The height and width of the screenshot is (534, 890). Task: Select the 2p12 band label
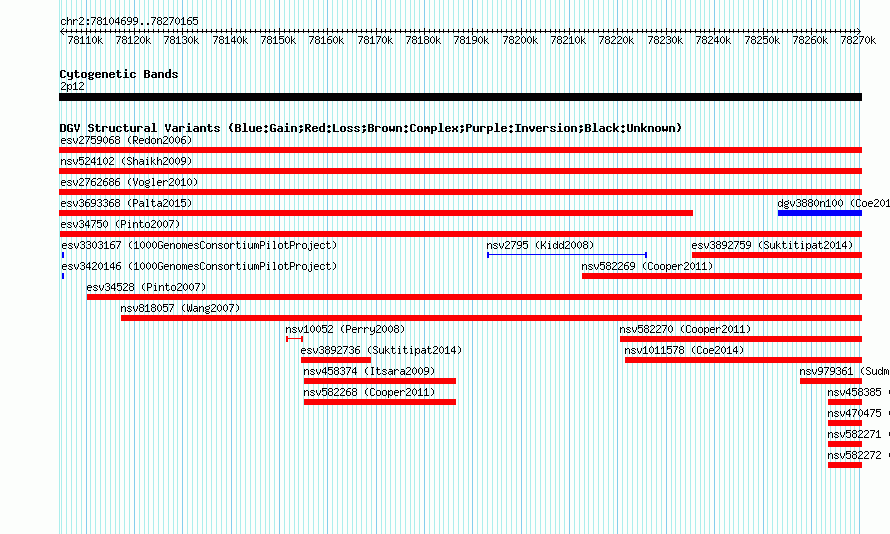tap(72, 86)
